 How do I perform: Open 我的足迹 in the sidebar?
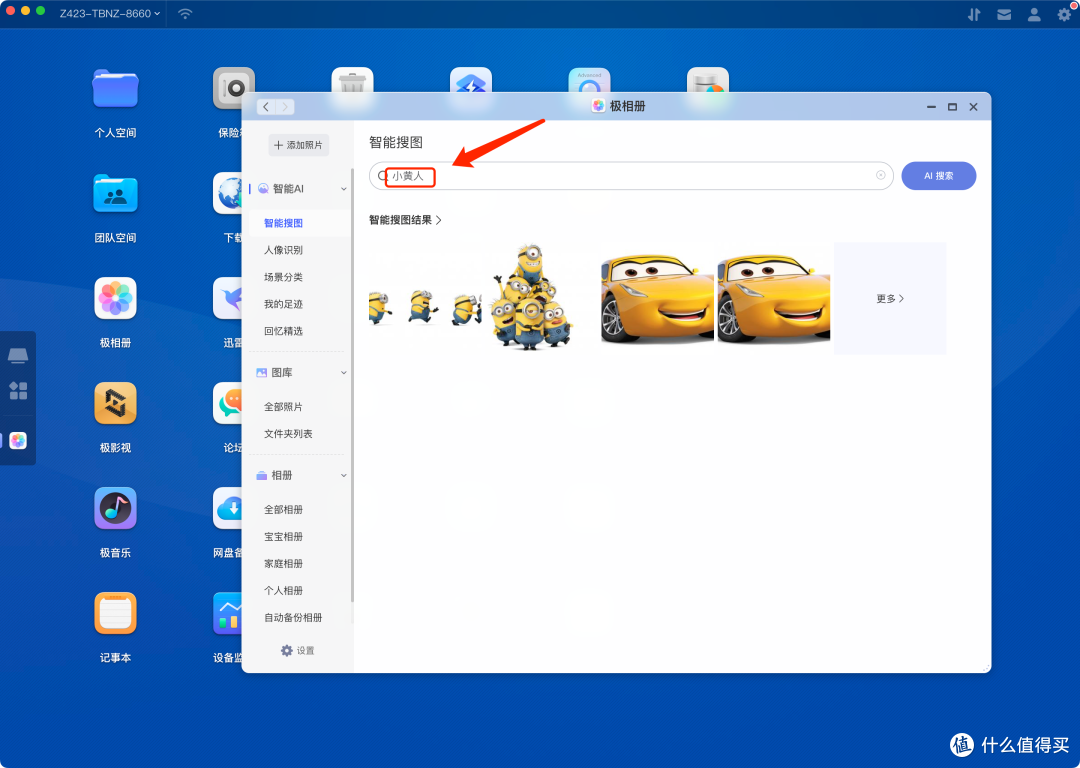click(x=283, y=304)
